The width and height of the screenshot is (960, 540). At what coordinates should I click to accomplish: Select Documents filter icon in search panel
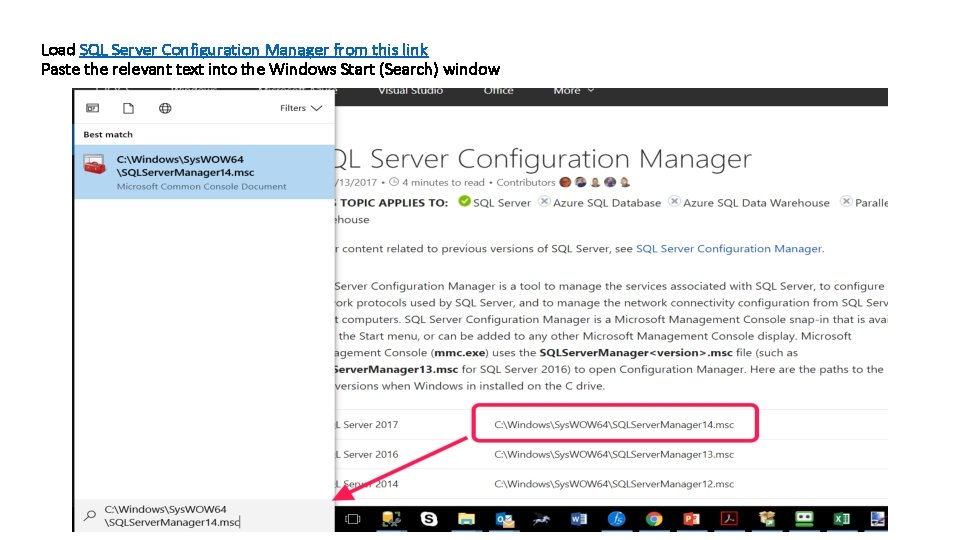coord(128,108)
